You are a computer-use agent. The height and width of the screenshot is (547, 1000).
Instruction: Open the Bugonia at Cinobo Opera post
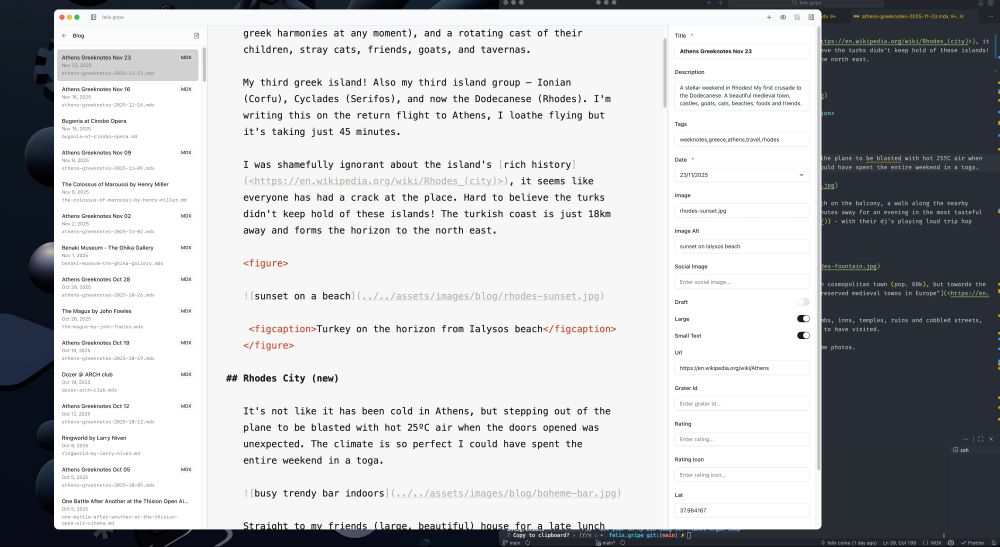coord(128,128)
